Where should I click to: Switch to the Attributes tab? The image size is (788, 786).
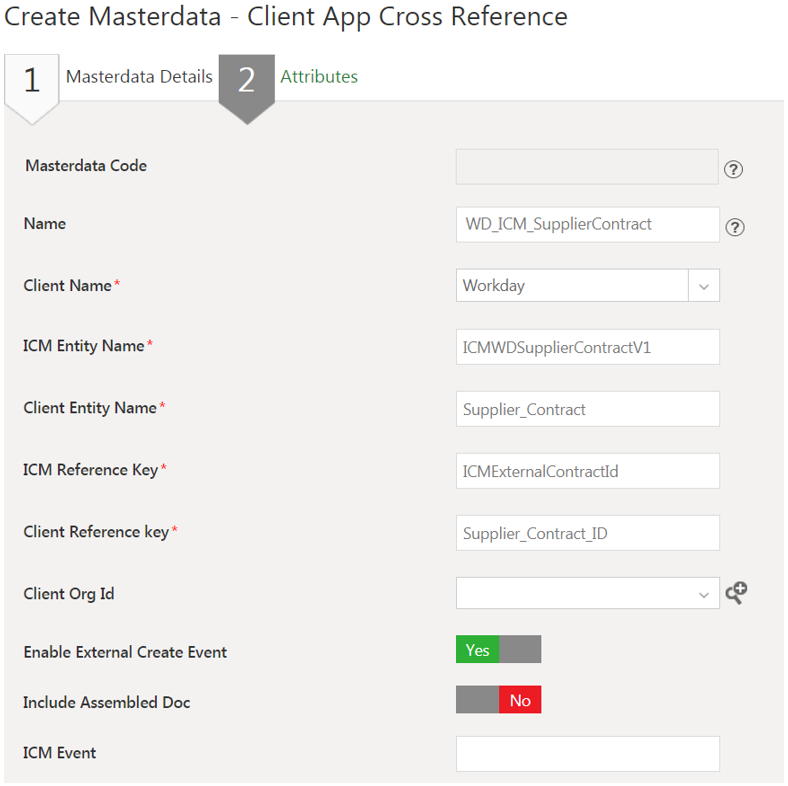[319, 77]
